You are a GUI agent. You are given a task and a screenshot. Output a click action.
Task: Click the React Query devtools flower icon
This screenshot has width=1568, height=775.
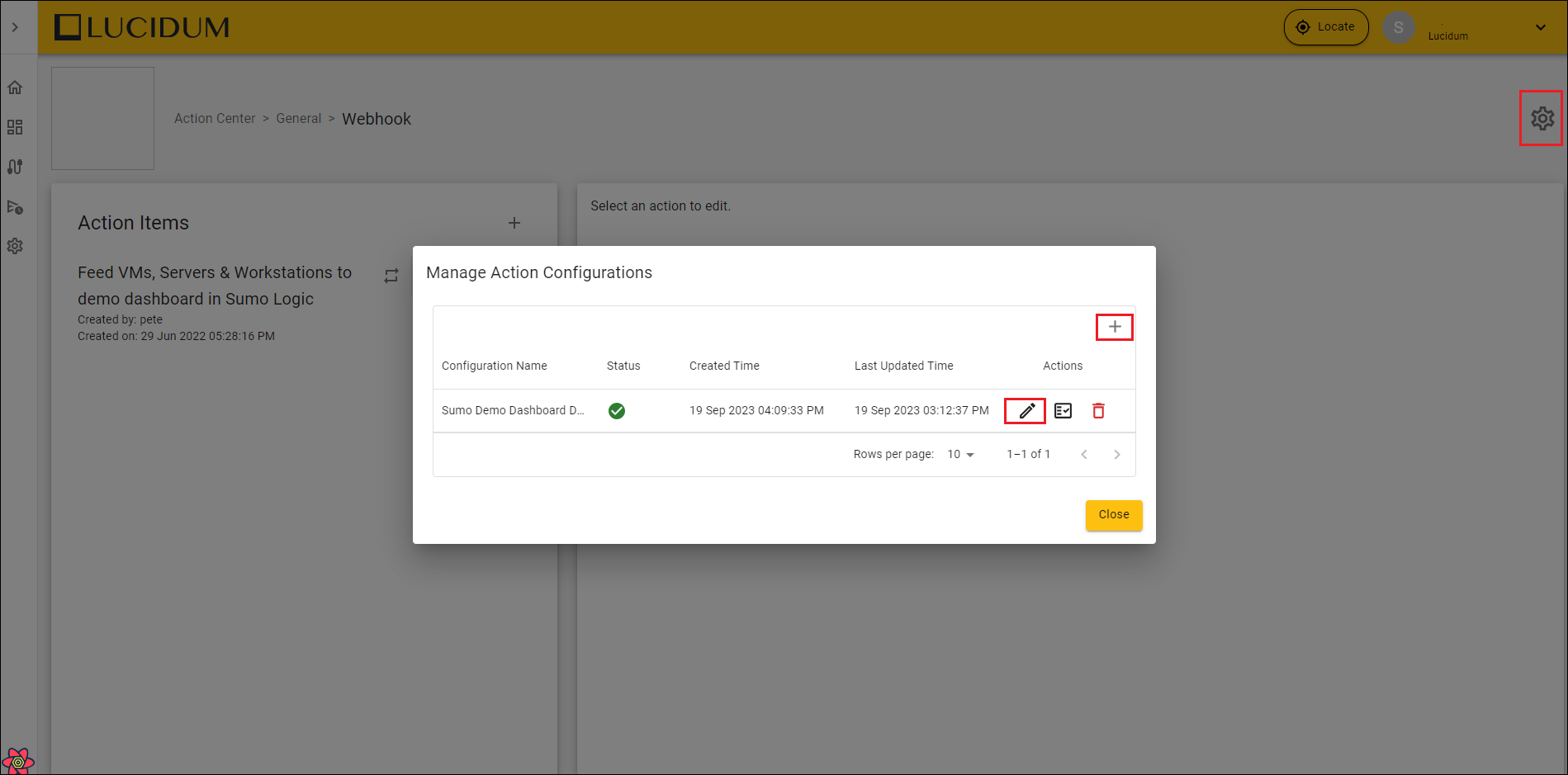pos(18,761)
